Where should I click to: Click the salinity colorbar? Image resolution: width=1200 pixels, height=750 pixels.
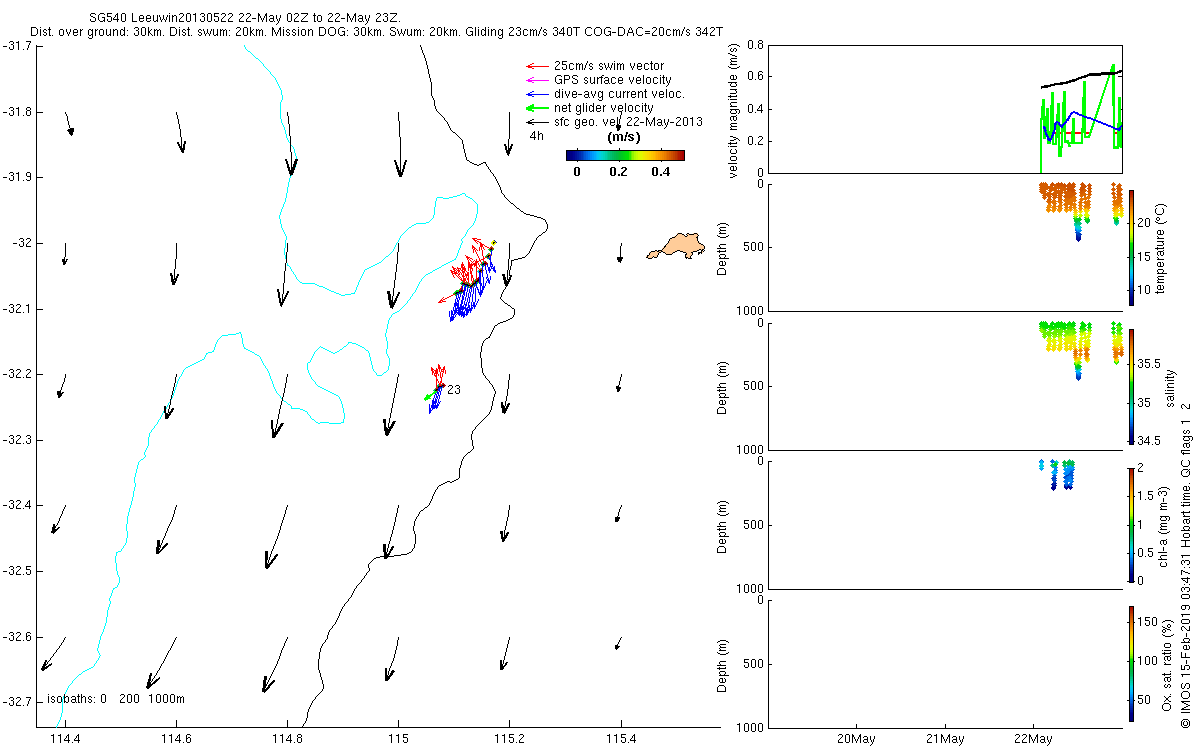1132,385
